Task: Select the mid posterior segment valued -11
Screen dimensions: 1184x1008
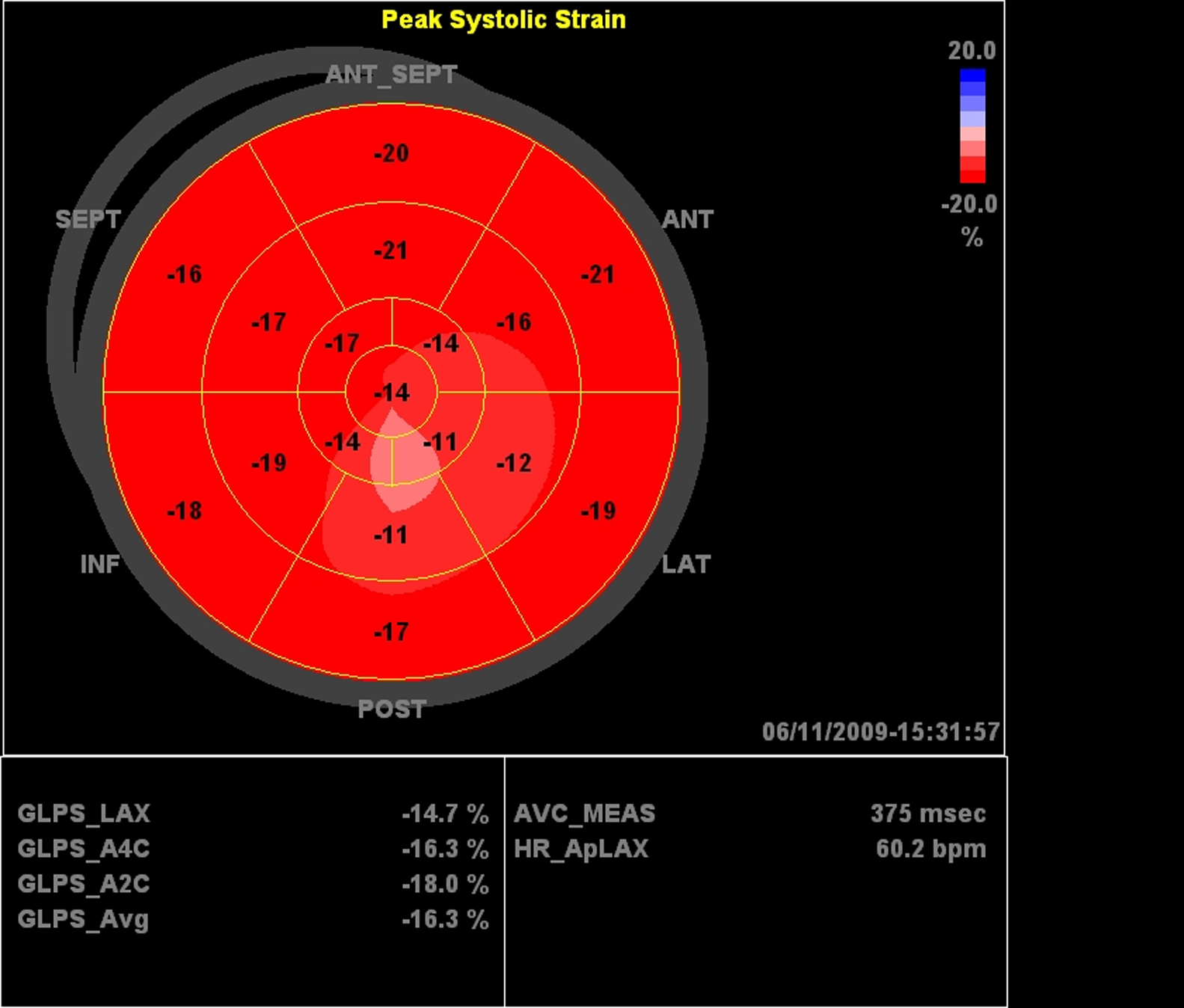Action: coord(390,535)
